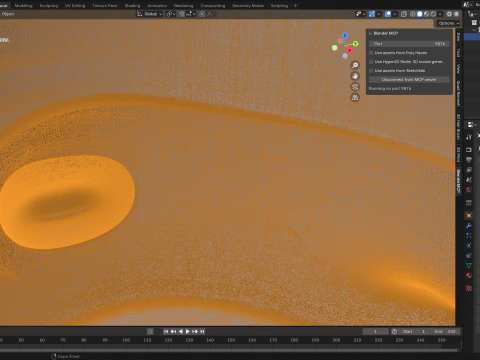Image resolution: width=480 pixels, height=360 pixels.
Task: Toggle camera view icon
Action: point(355,87)
